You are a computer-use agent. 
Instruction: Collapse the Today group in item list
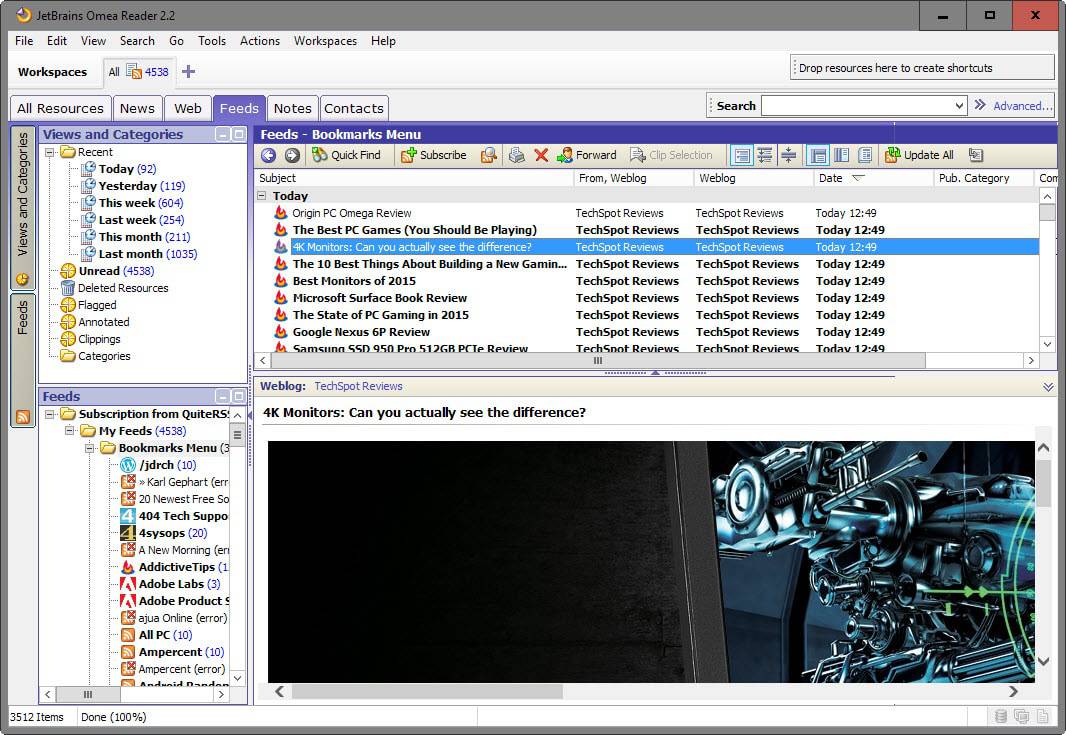(262, 196)
